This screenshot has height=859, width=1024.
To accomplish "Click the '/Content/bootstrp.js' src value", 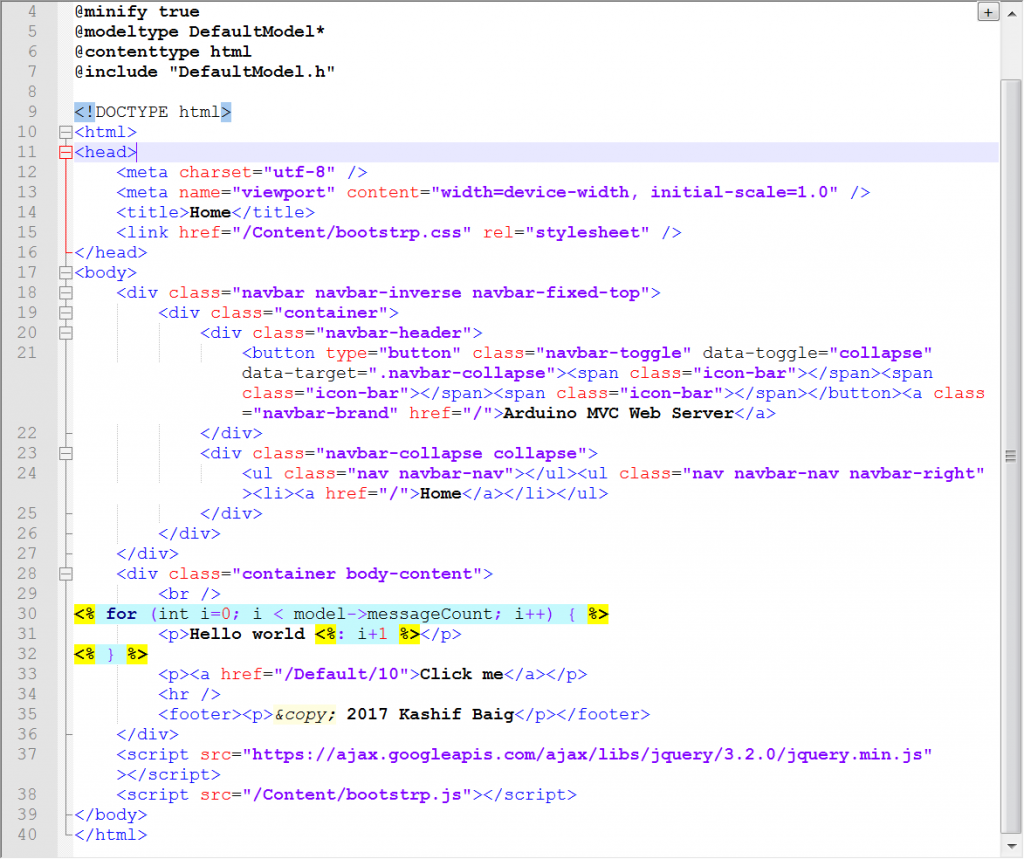I will pyautogui.click(x=357, y=795).
